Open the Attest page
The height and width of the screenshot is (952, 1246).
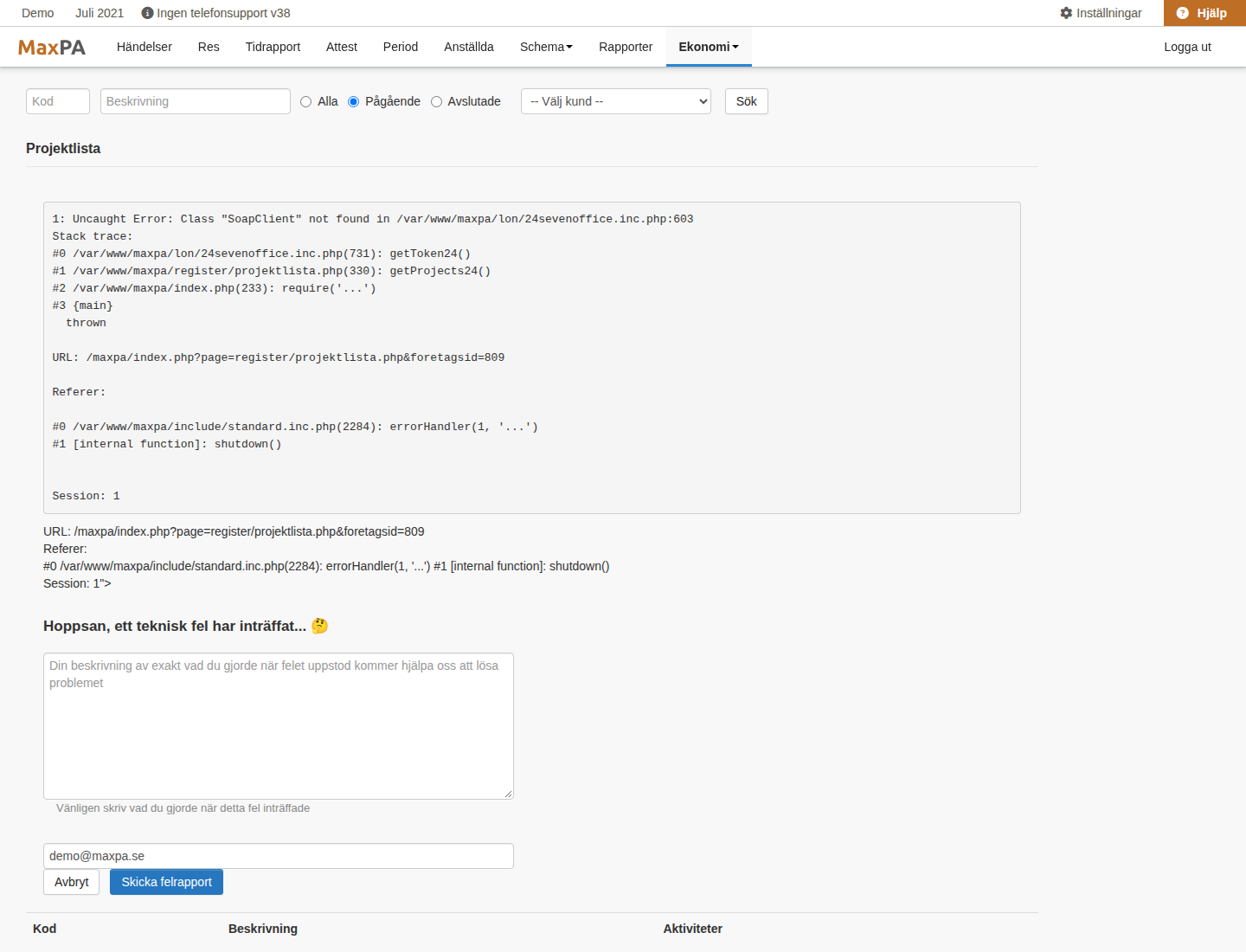(342, 47)
